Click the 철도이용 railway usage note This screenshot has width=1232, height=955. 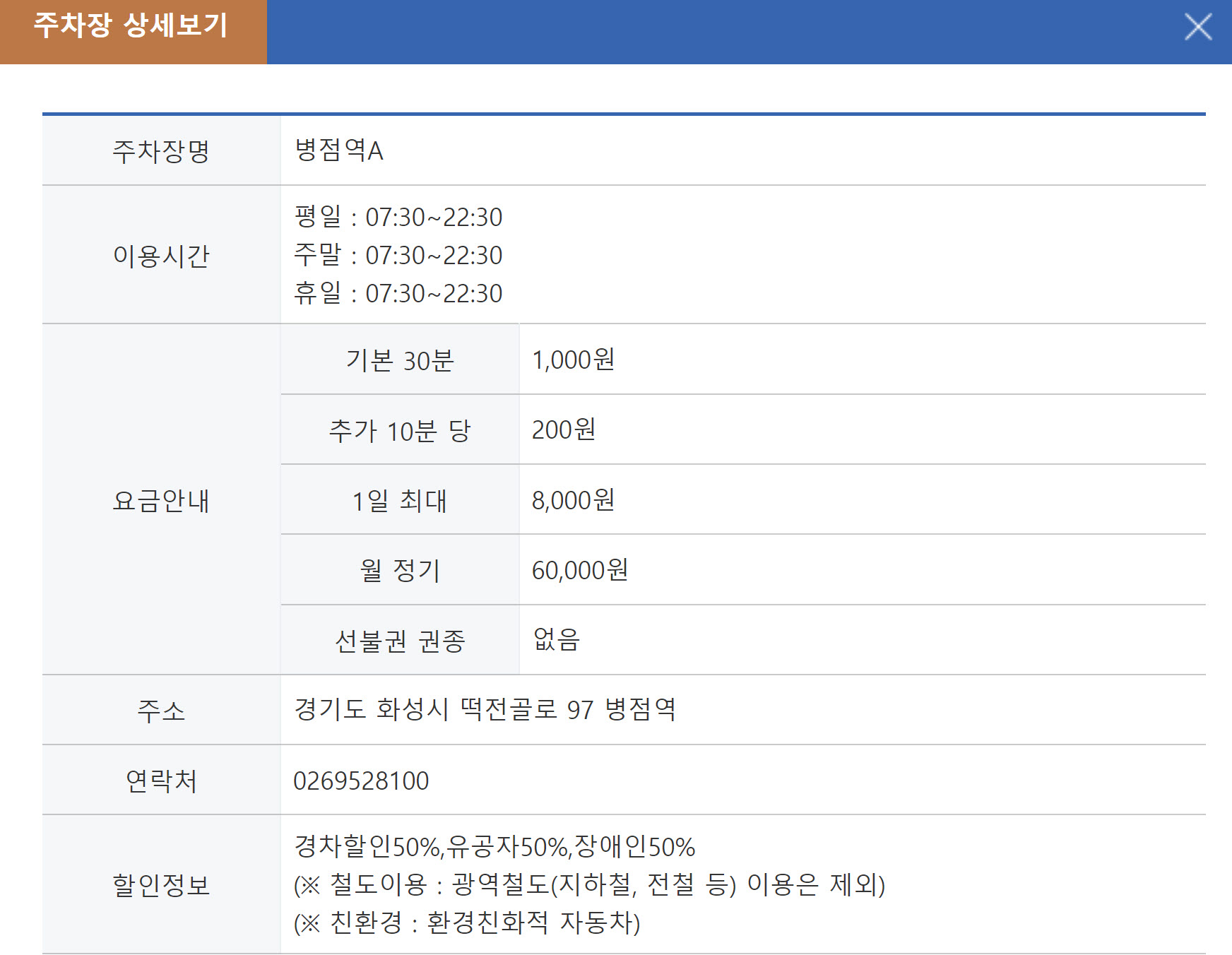click(x=590, y=884)
